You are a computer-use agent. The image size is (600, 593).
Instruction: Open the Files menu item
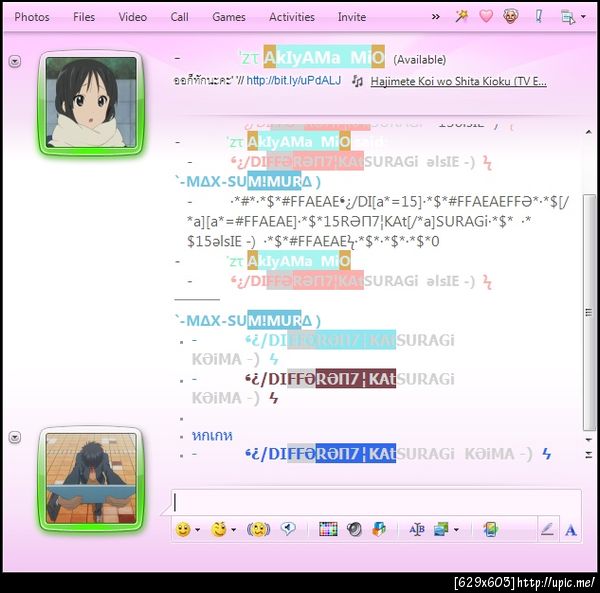coord(84,17)
